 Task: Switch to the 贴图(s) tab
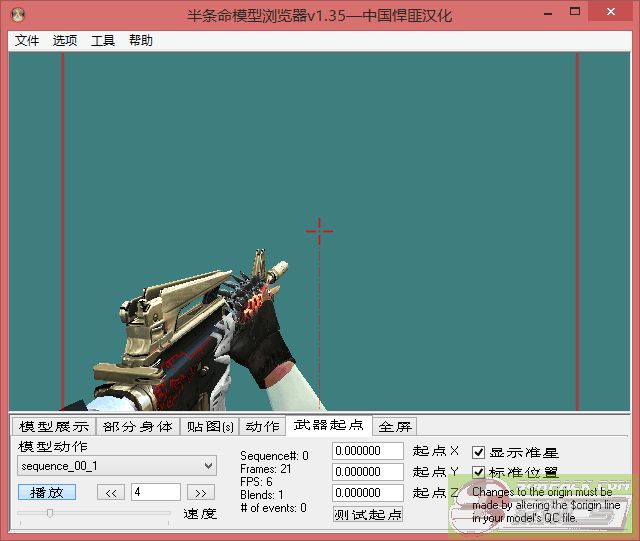click(210, 427)
